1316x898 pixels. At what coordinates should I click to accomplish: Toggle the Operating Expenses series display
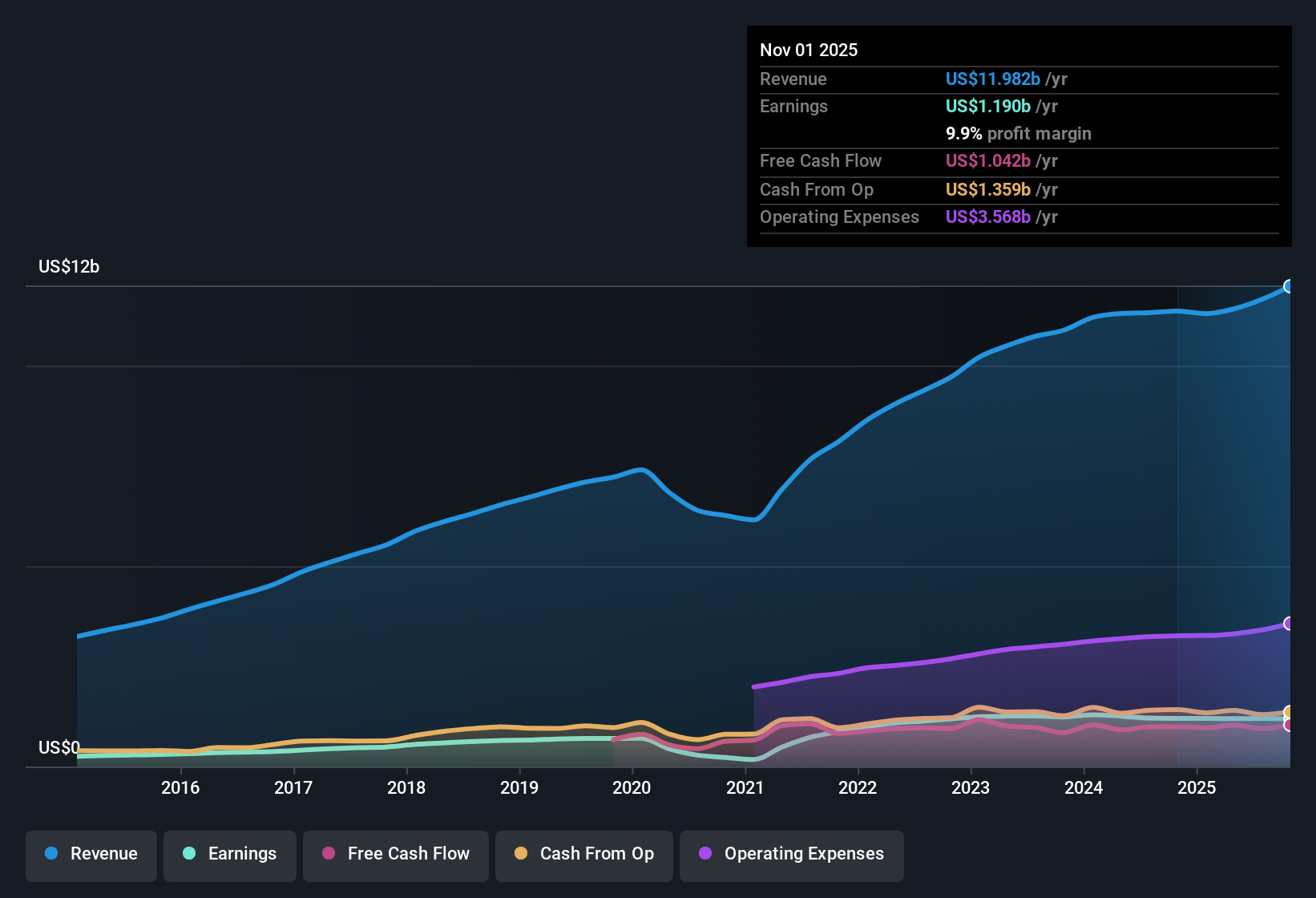[x=791, y=854]
